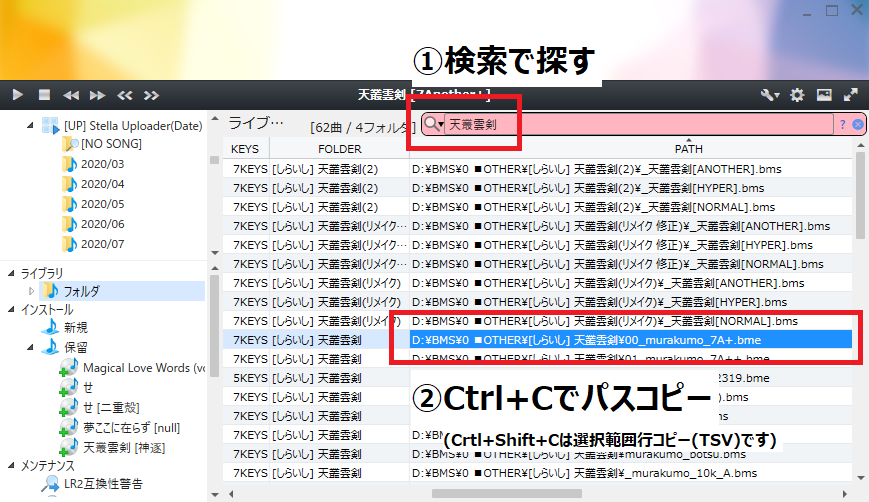Select the リメイク 修正 [ANOTHER].bms path row
The width and height of the screenshot is (869, 502).
(x=538, y=226)
